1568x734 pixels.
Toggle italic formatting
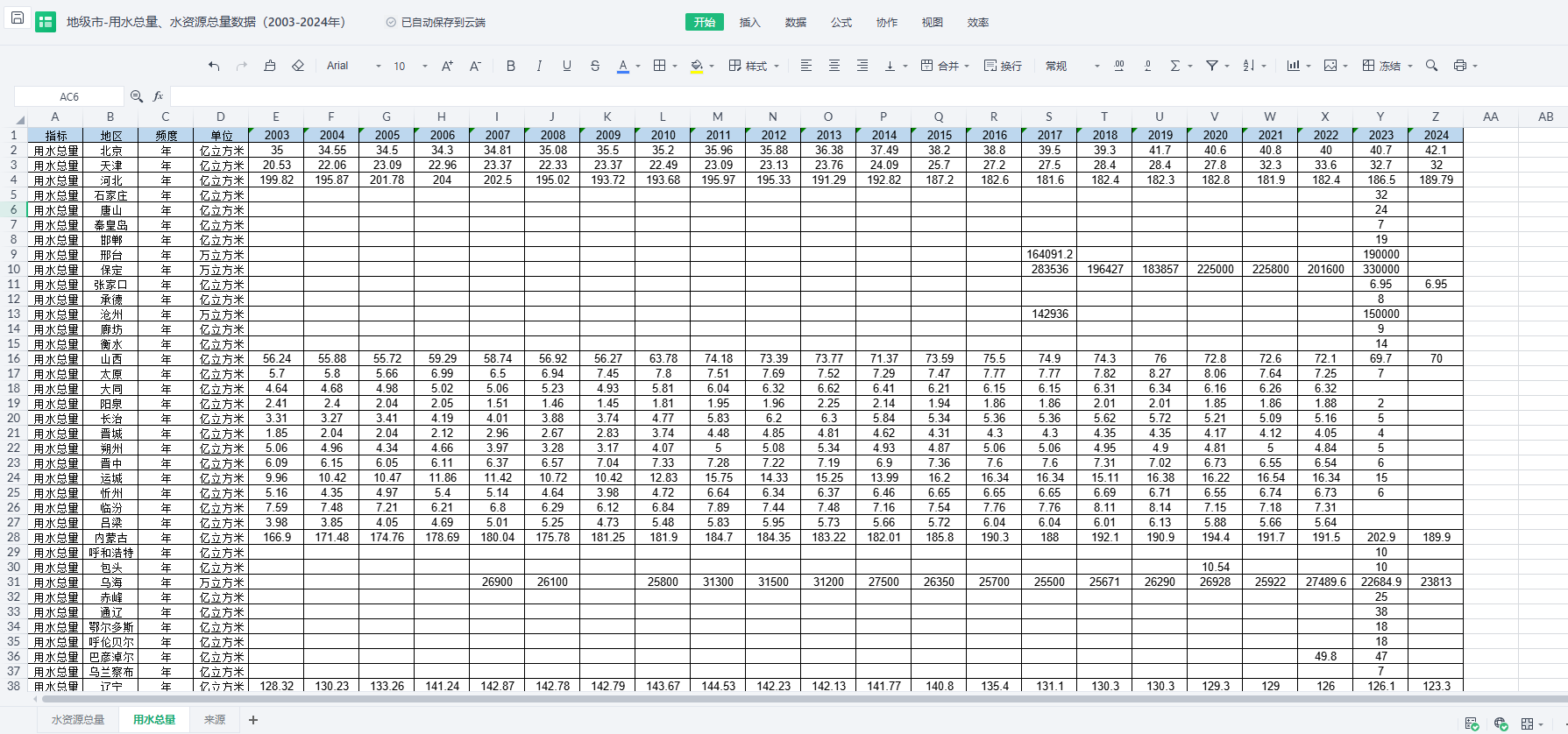539,66
